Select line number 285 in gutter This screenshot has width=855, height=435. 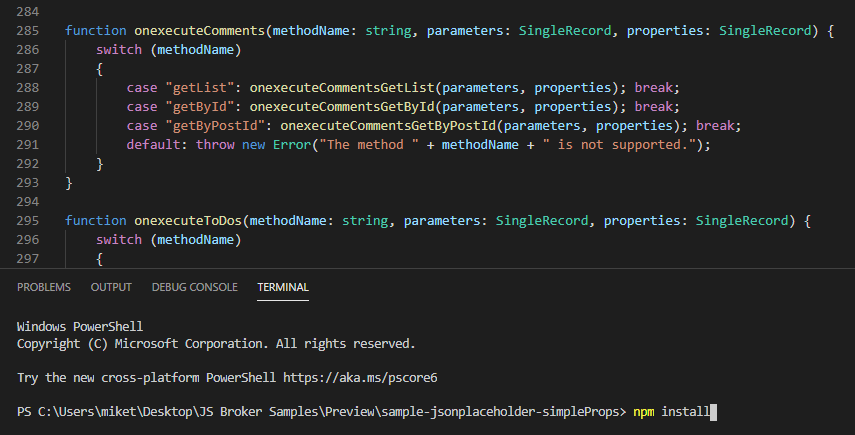(x=28, y=31)
